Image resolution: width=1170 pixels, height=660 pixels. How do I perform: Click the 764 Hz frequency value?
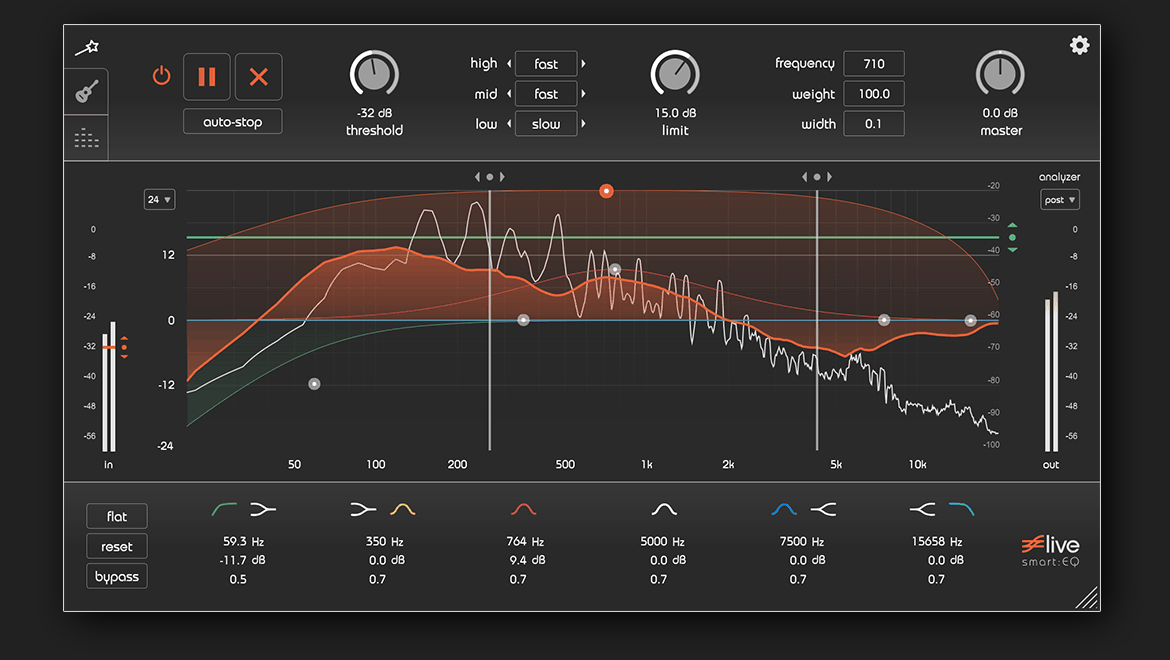[525, 541]
